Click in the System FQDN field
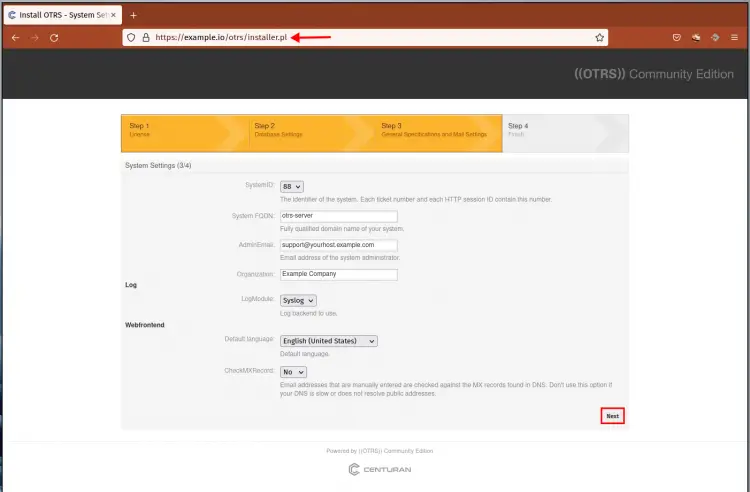 pos(339,216)
